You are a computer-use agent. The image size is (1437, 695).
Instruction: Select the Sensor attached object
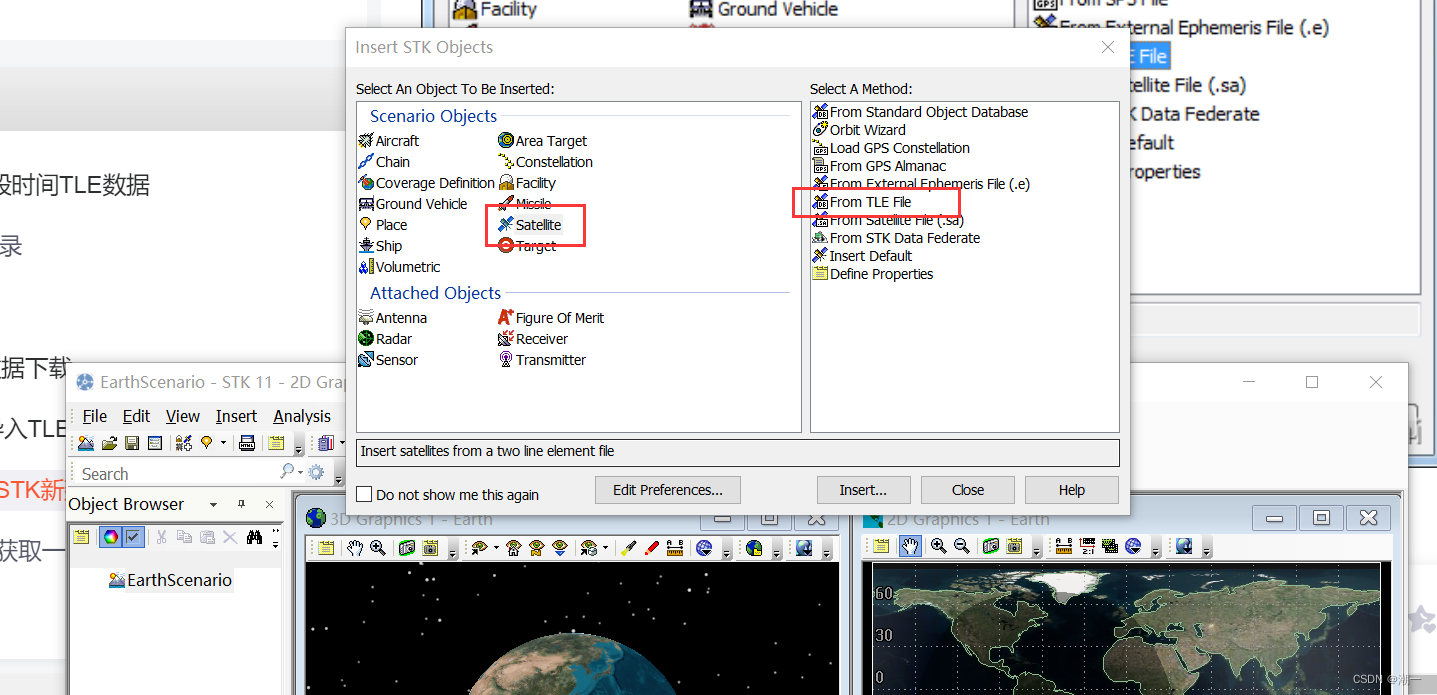[x=388, y=360]
